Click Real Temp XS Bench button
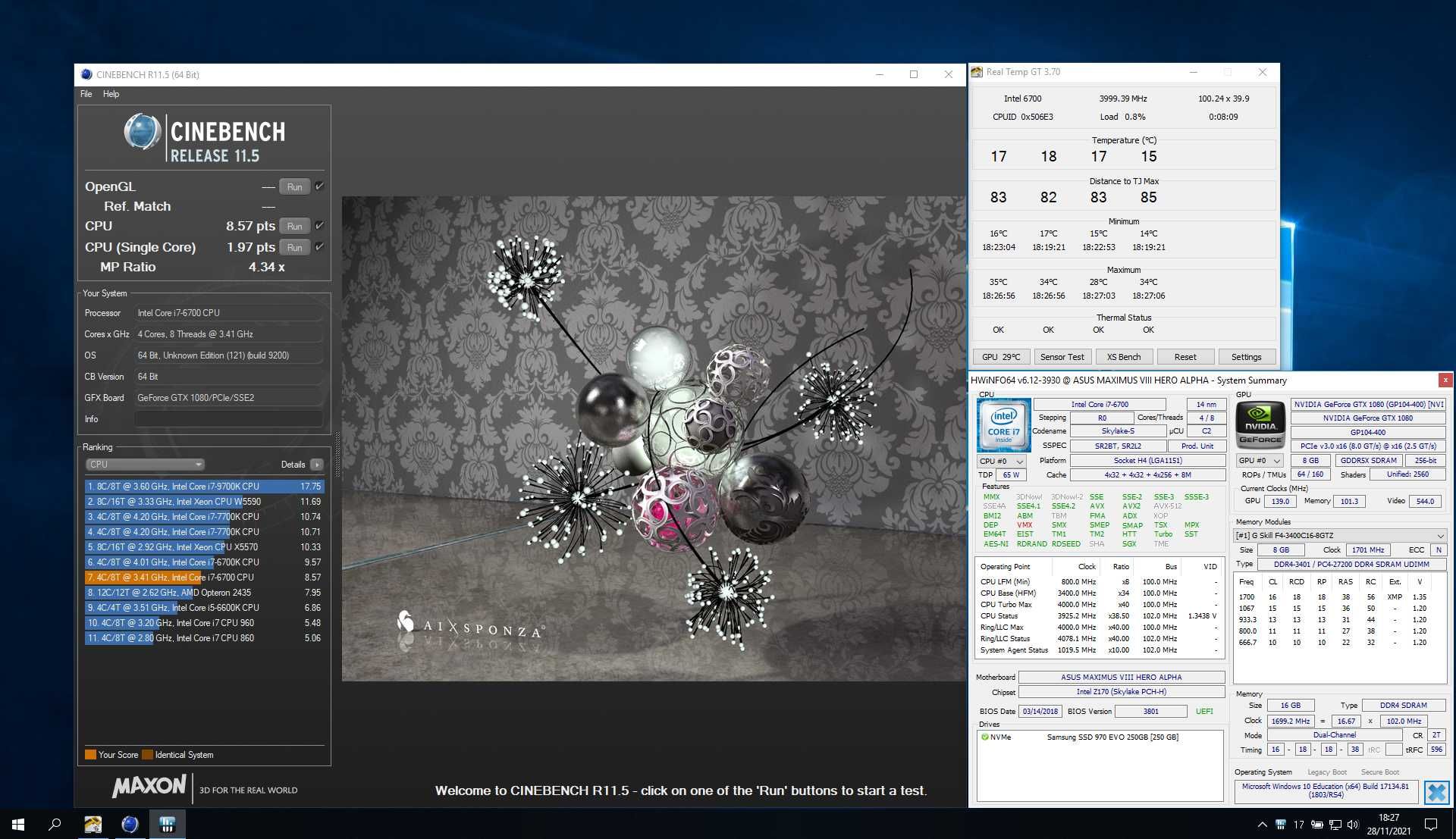This screenshot has height=839, width=1456. coord(1124,357)
